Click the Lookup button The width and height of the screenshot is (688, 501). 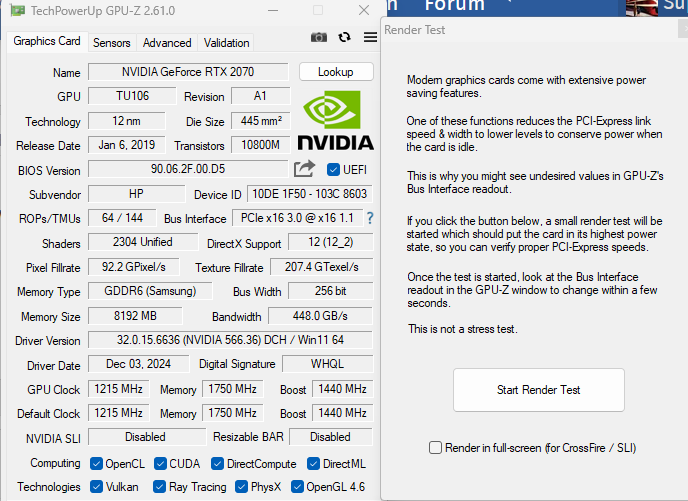tap(336, 72)
